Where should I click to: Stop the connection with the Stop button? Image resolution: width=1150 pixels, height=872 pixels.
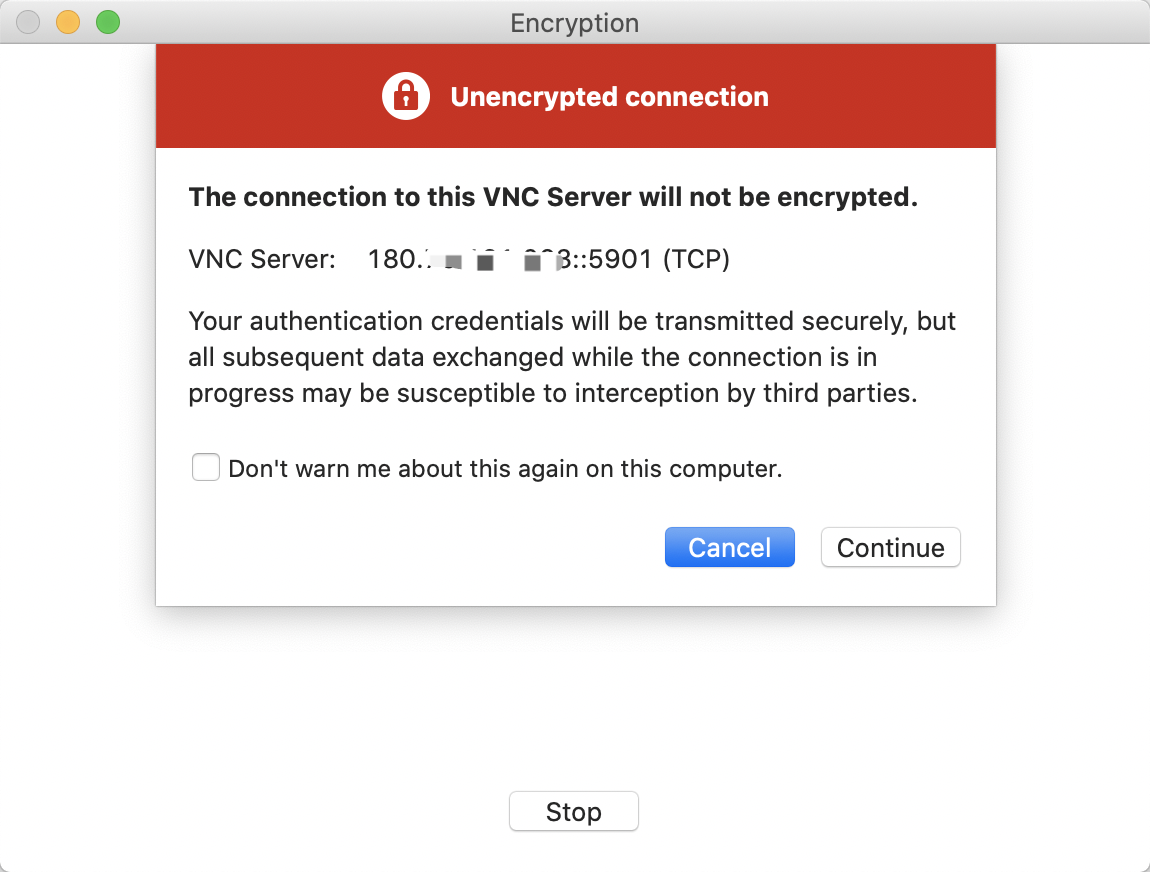[573, 812]
